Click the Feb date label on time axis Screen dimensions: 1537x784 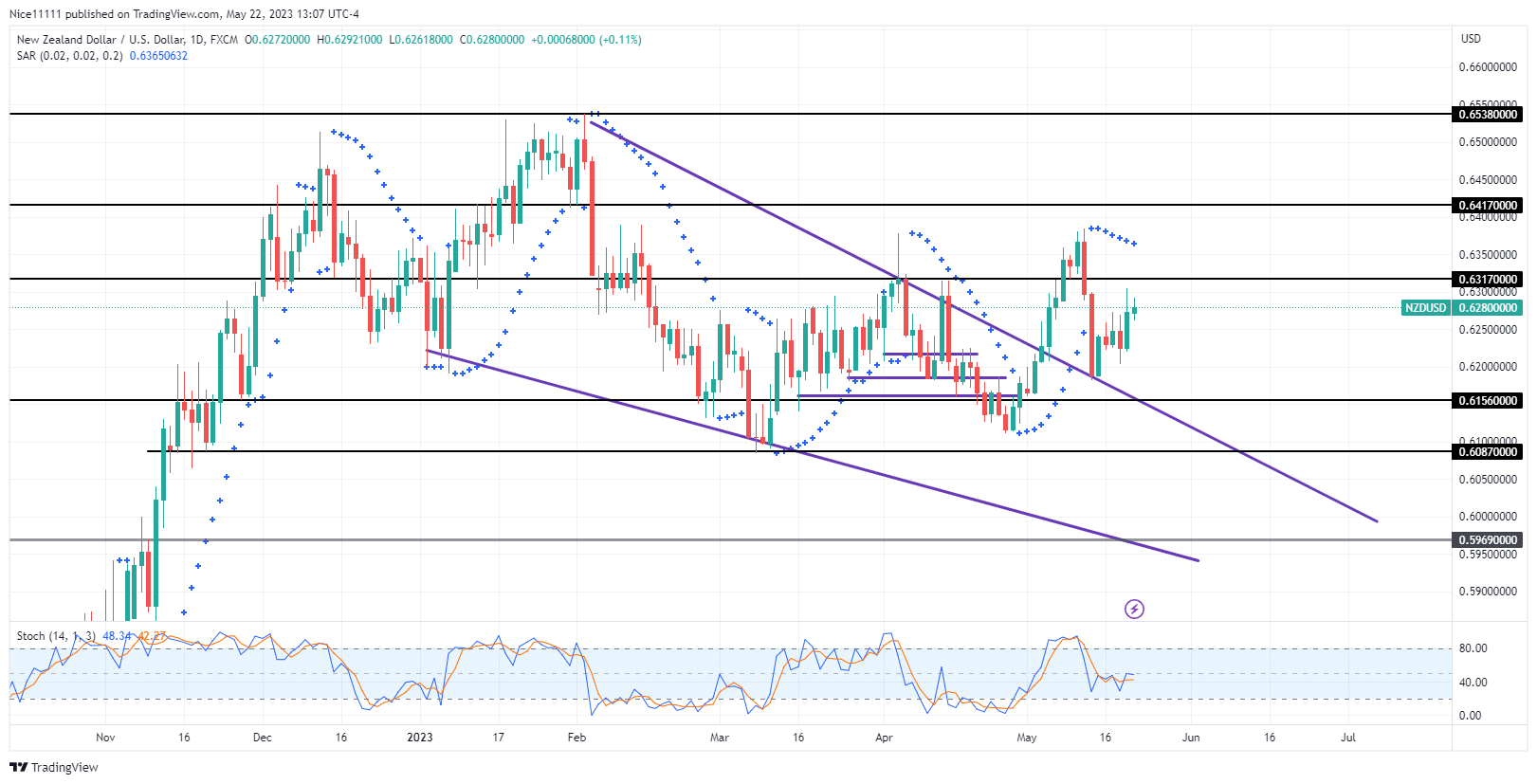576,737
